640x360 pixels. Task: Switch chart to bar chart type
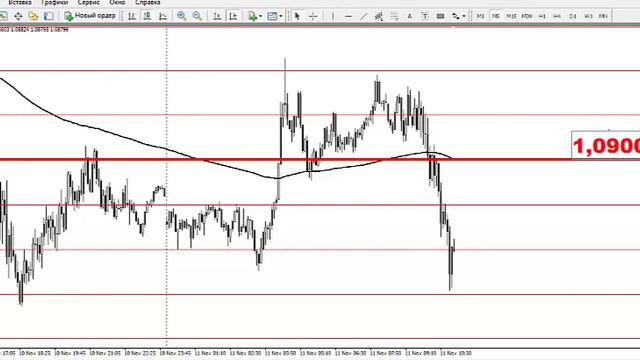[131, 16]
